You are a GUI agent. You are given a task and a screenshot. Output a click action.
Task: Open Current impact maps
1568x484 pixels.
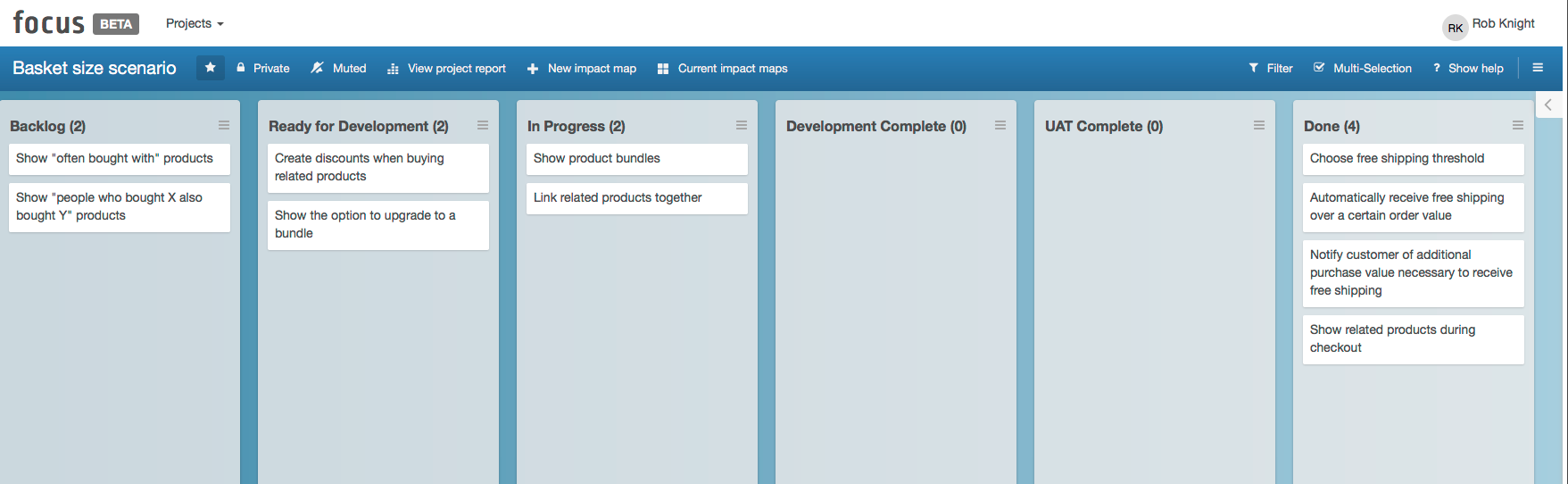tap(723, 69)
